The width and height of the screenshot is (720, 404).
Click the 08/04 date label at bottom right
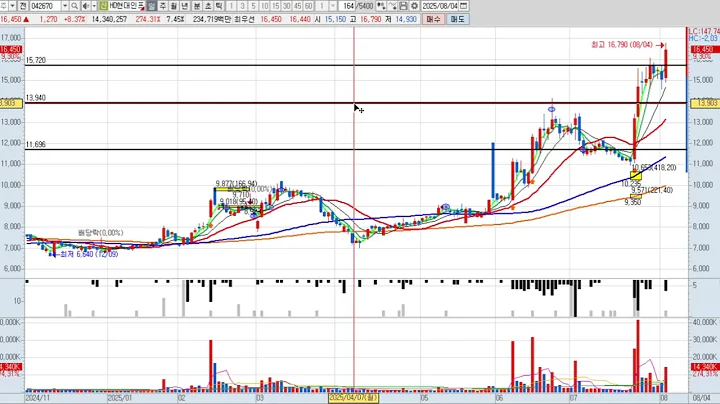coord(701,398)
